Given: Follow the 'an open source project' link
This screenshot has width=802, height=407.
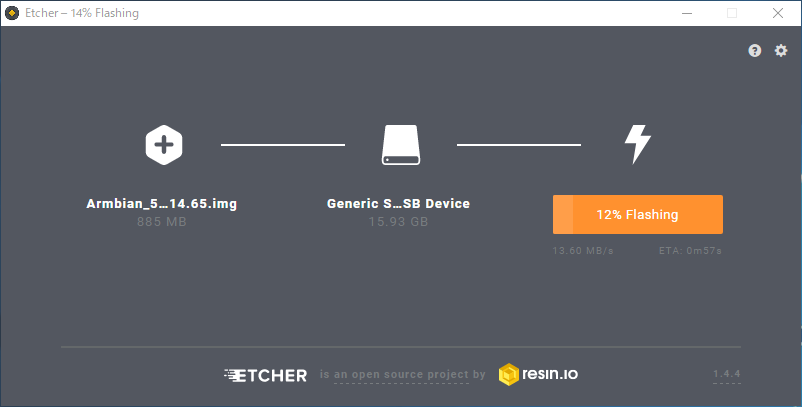Looking at the screenshot, I should (401, 374).
